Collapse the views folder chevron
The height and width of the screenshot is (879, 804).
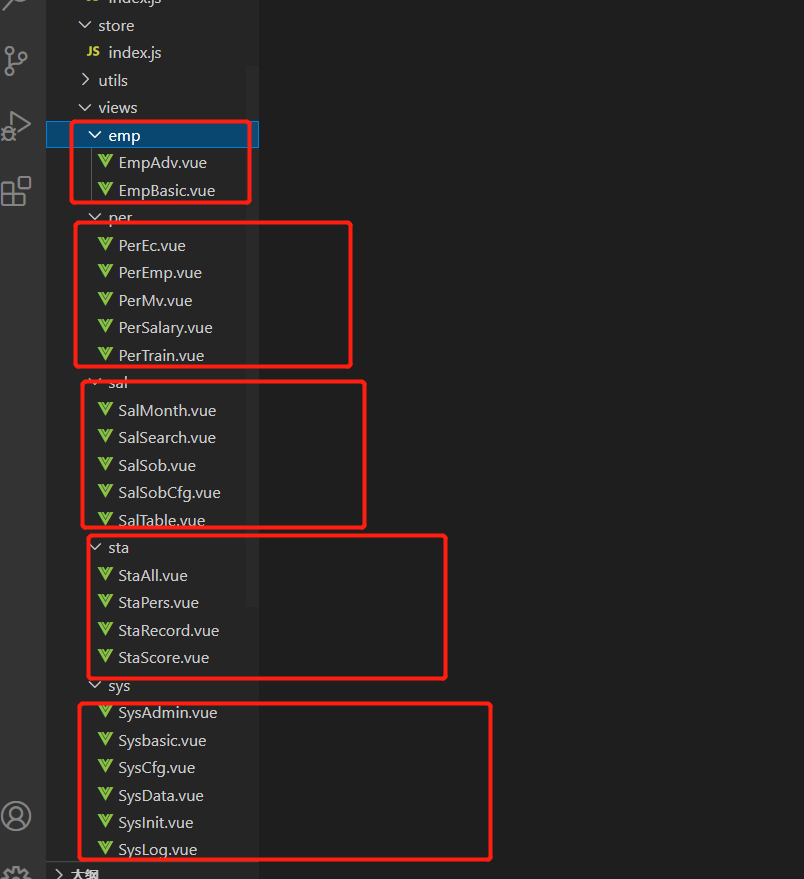85,107
